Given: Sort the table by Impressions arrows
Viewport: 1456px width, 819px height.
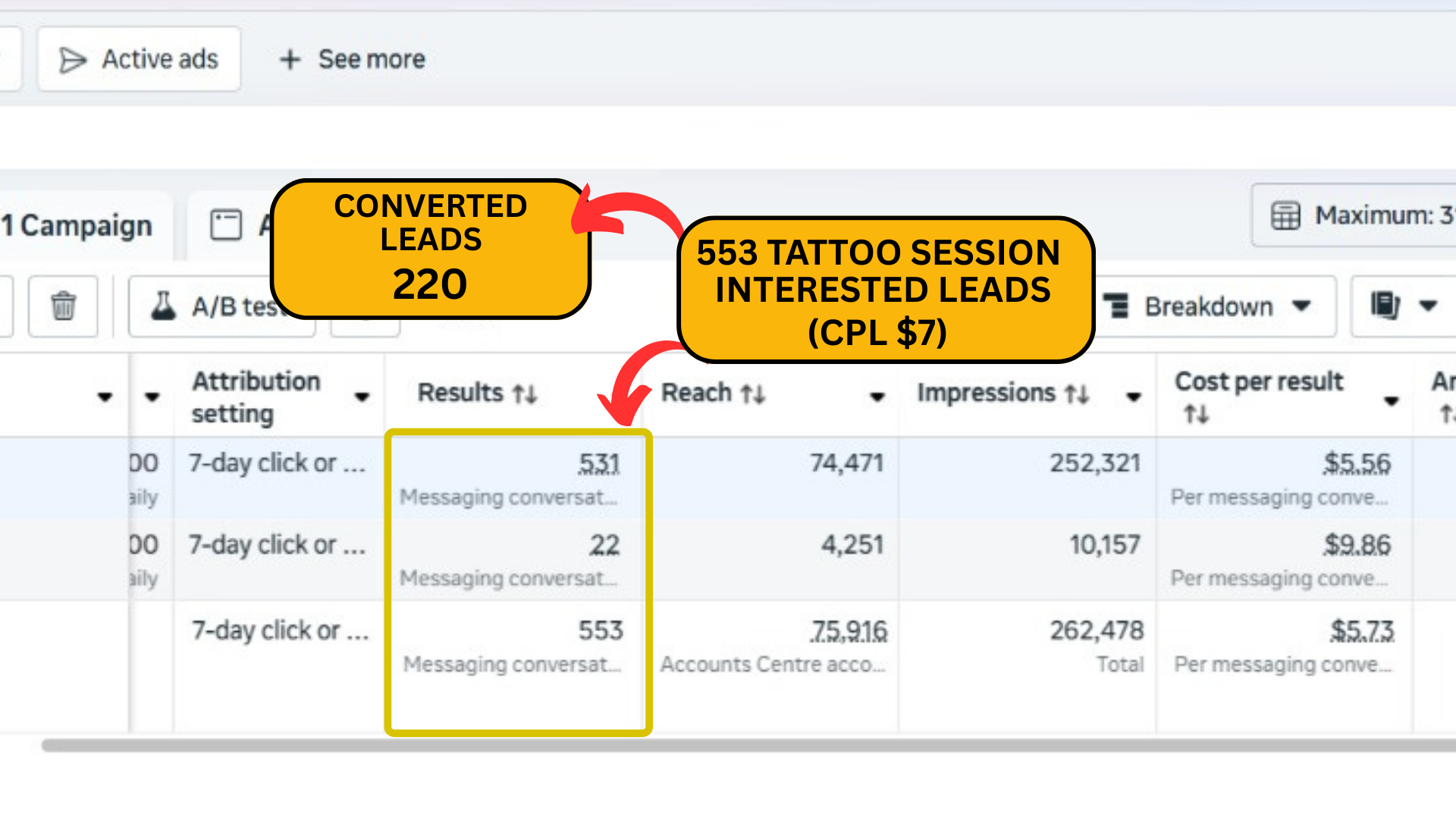Looking at the screenshot, I should point(1077,394).
